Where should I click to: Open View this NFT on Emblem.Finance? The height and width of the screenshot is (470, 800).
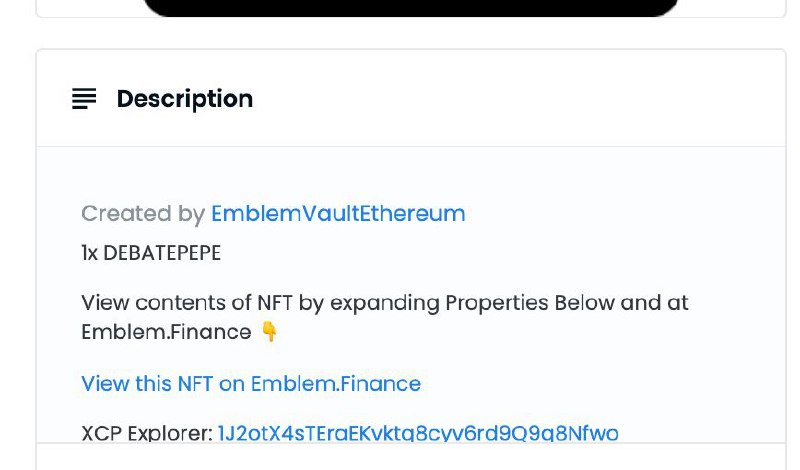point(251,384)
